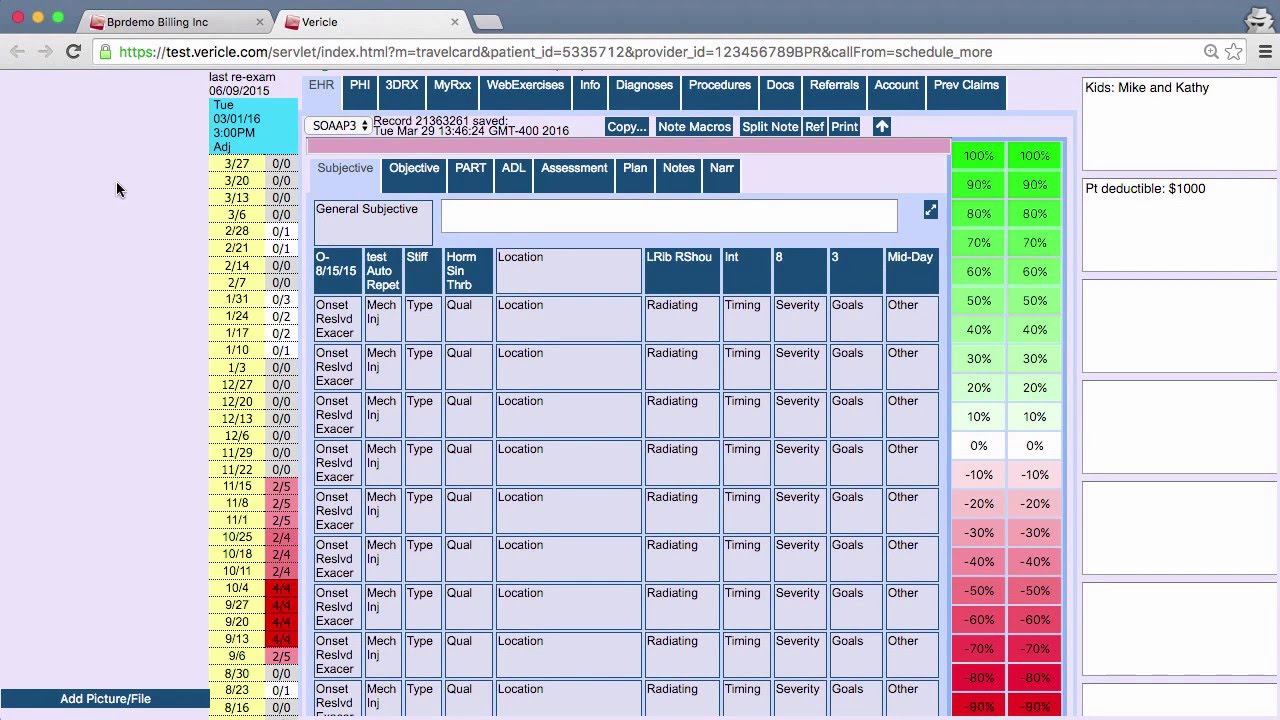Open the Account tab

click(x=896, y=93)
